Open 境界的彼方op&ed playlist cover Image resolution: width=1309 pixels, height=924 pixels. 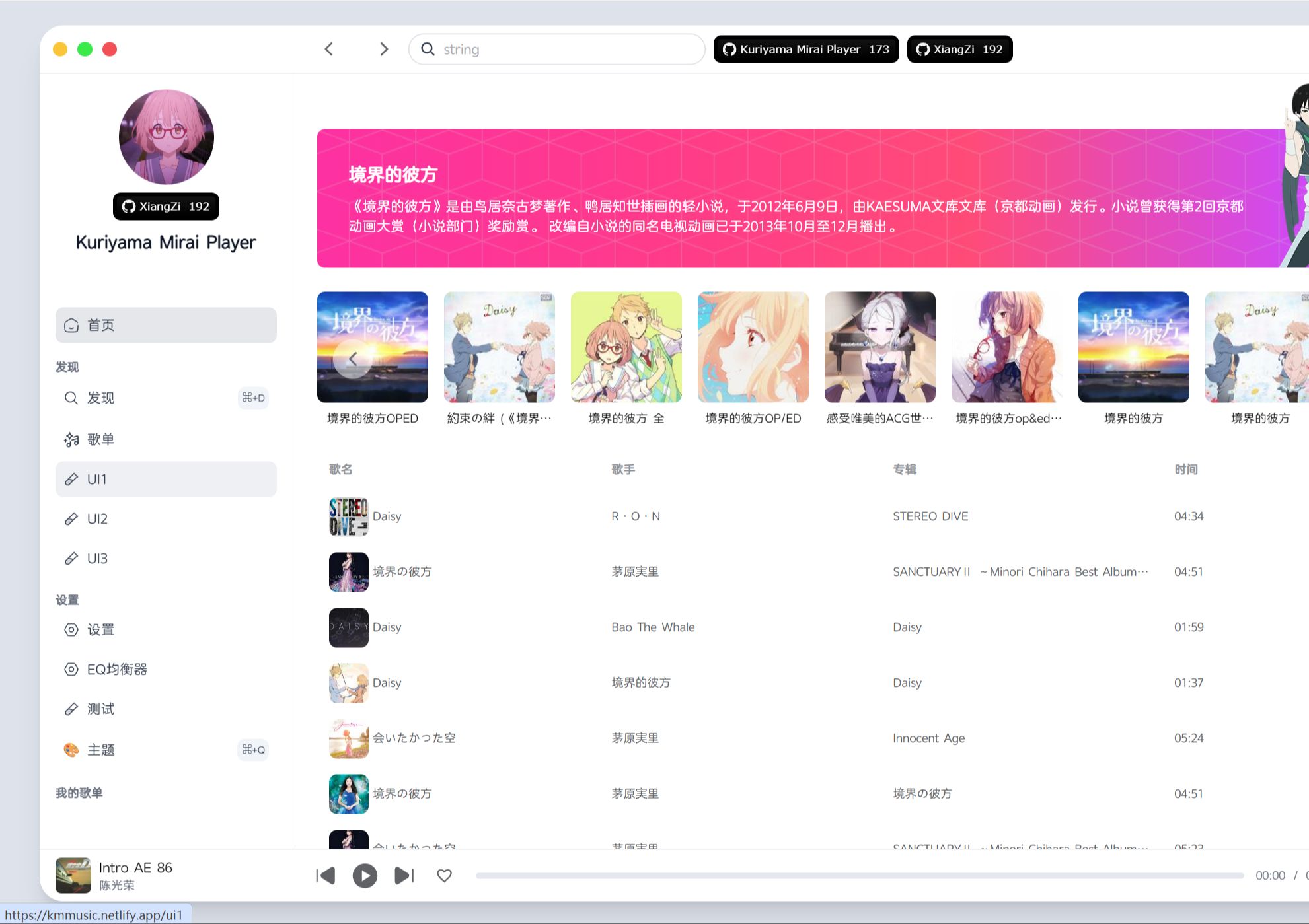1007,347
